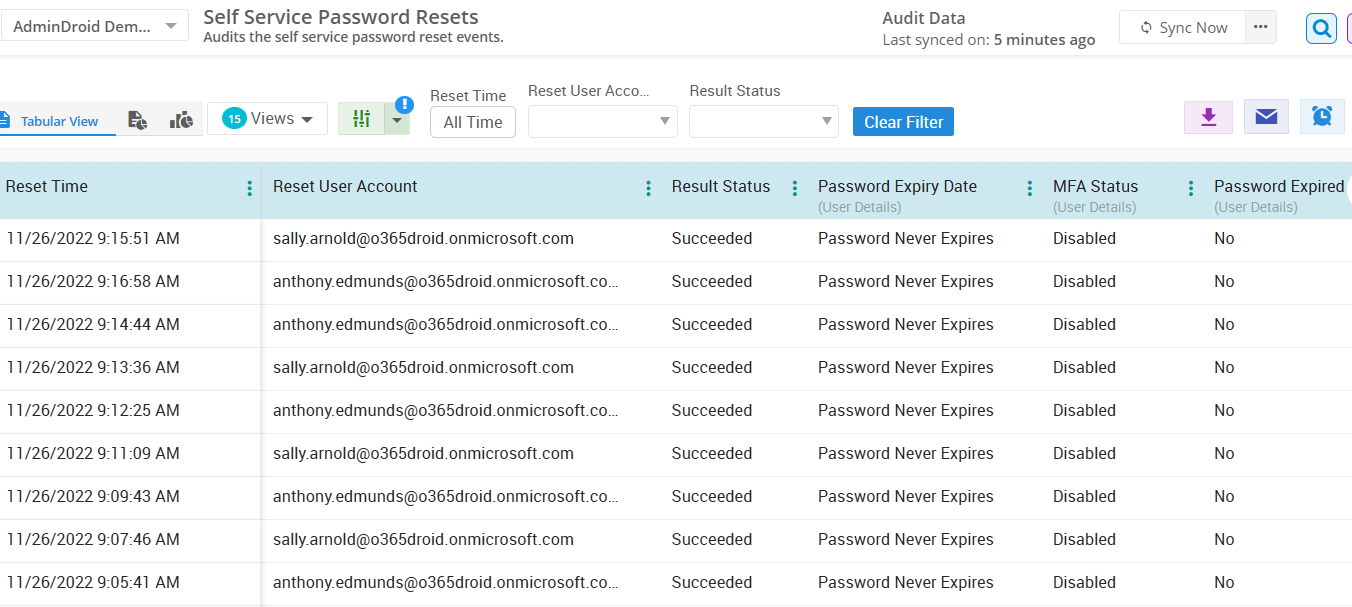Viewport: 1352px width, 607px height.
Task: Expand the Views dropdown
Action: (x=267, y=117)
